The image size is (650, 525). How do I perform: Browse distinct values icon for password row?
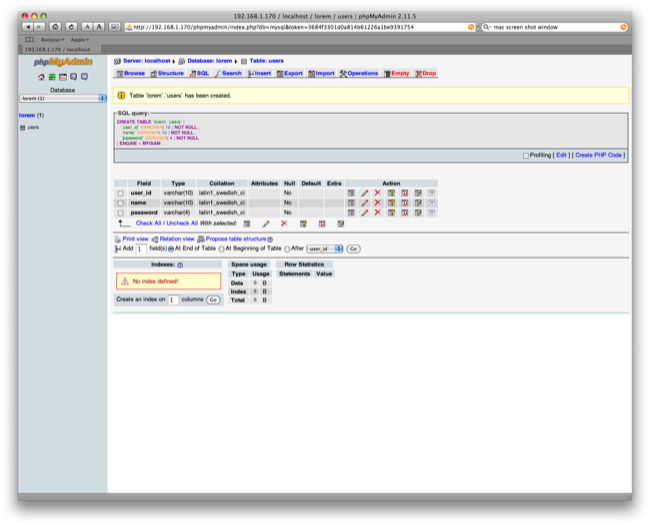click(x=351, y=213)
